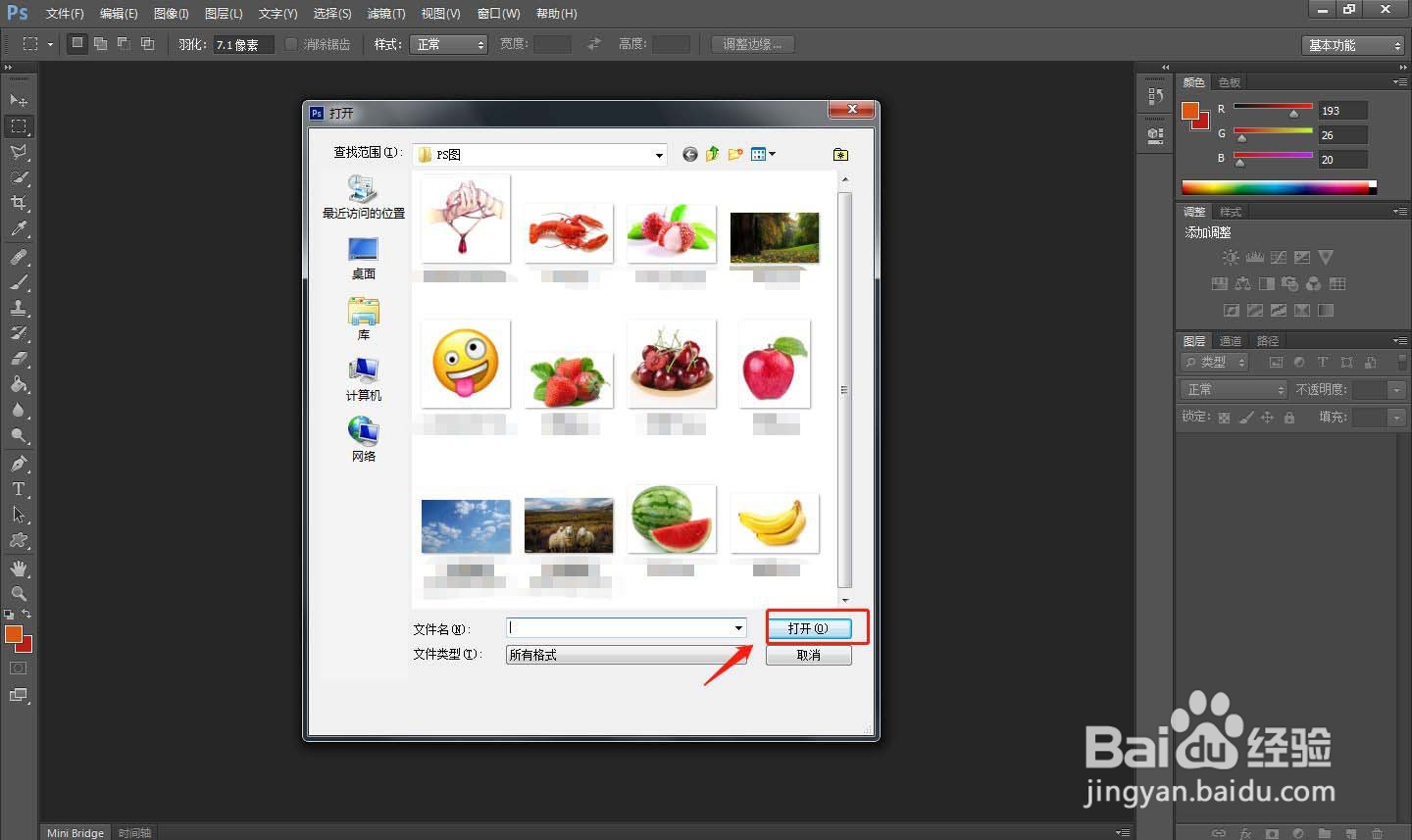Switch to the 通道 channels tab

(1231, 340)
